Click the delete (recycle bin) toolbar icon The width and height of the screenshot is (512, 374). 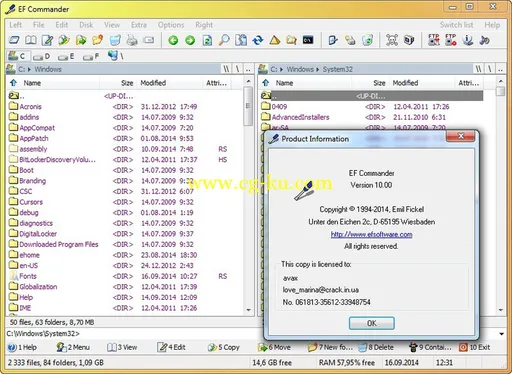coord(115,40)
